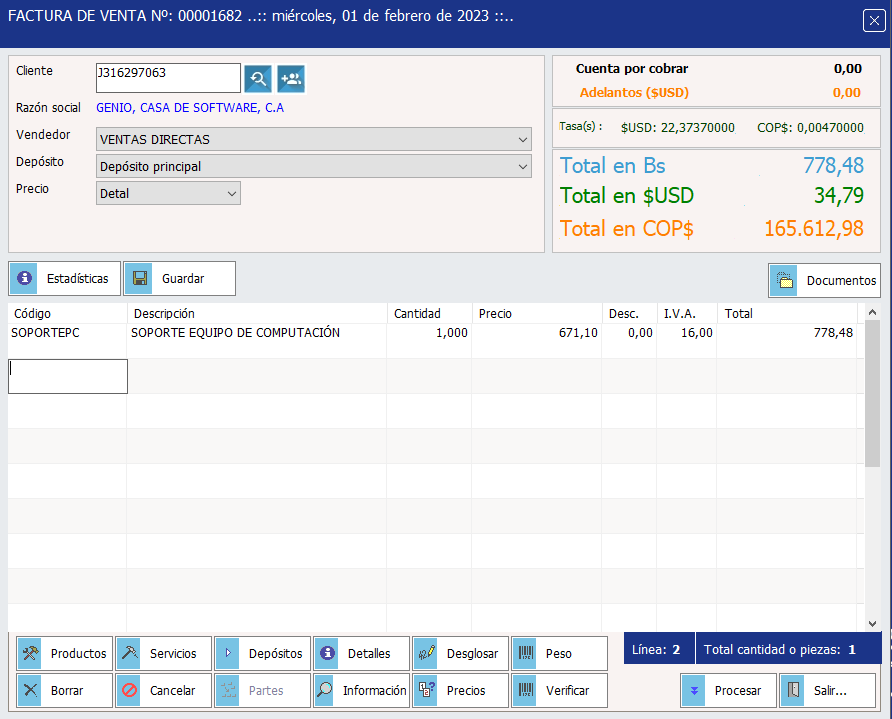Open the Servicios list
The image size is (892, 719).
(163, 653)
